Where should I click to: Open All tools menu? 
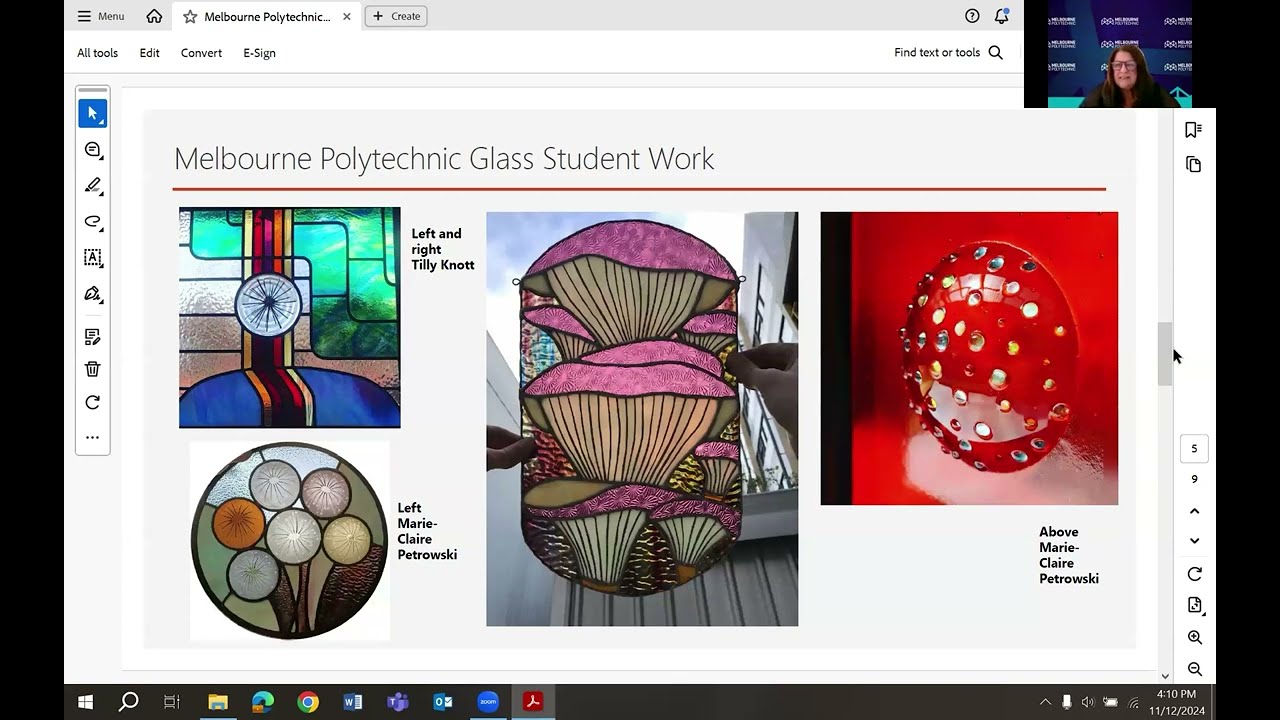point(97,53)
